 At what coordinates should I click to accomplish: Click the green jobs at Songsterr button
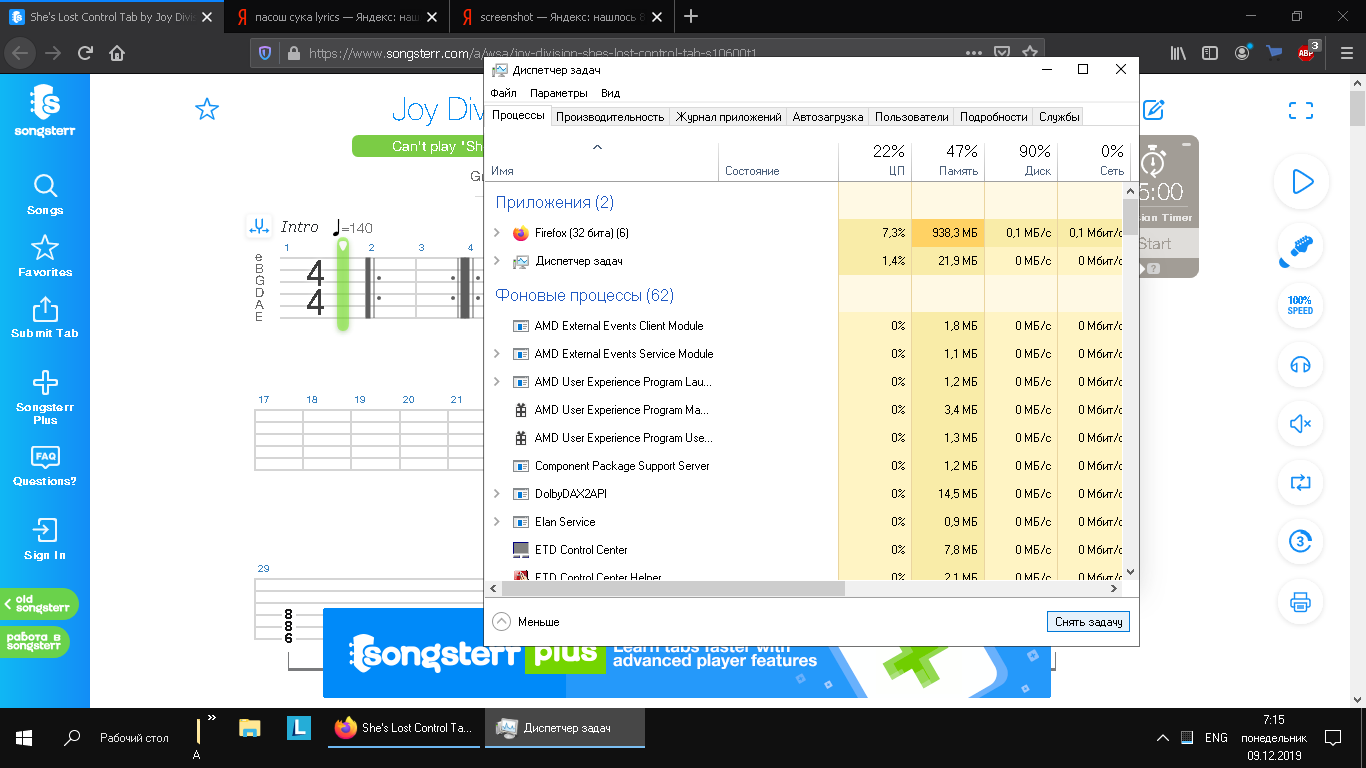[x=35, y=641]
